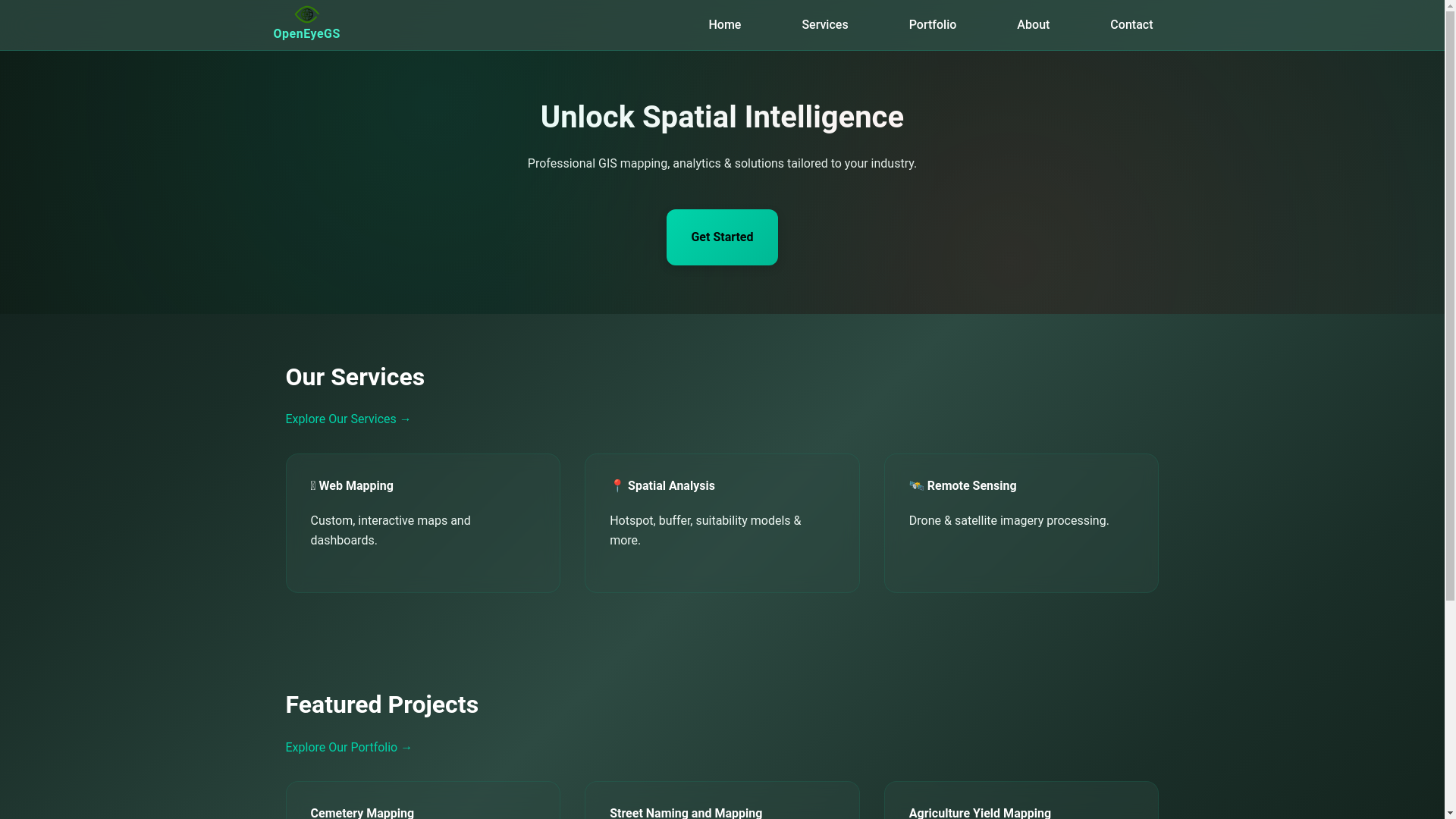Follow the Explore Our Portfolio link

tap(349, 748)
